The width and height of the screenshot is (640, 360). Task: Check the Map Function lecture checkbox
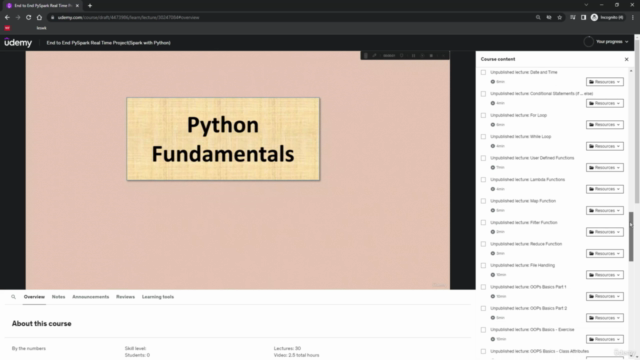pyautogui.click(x=483, y=201)
